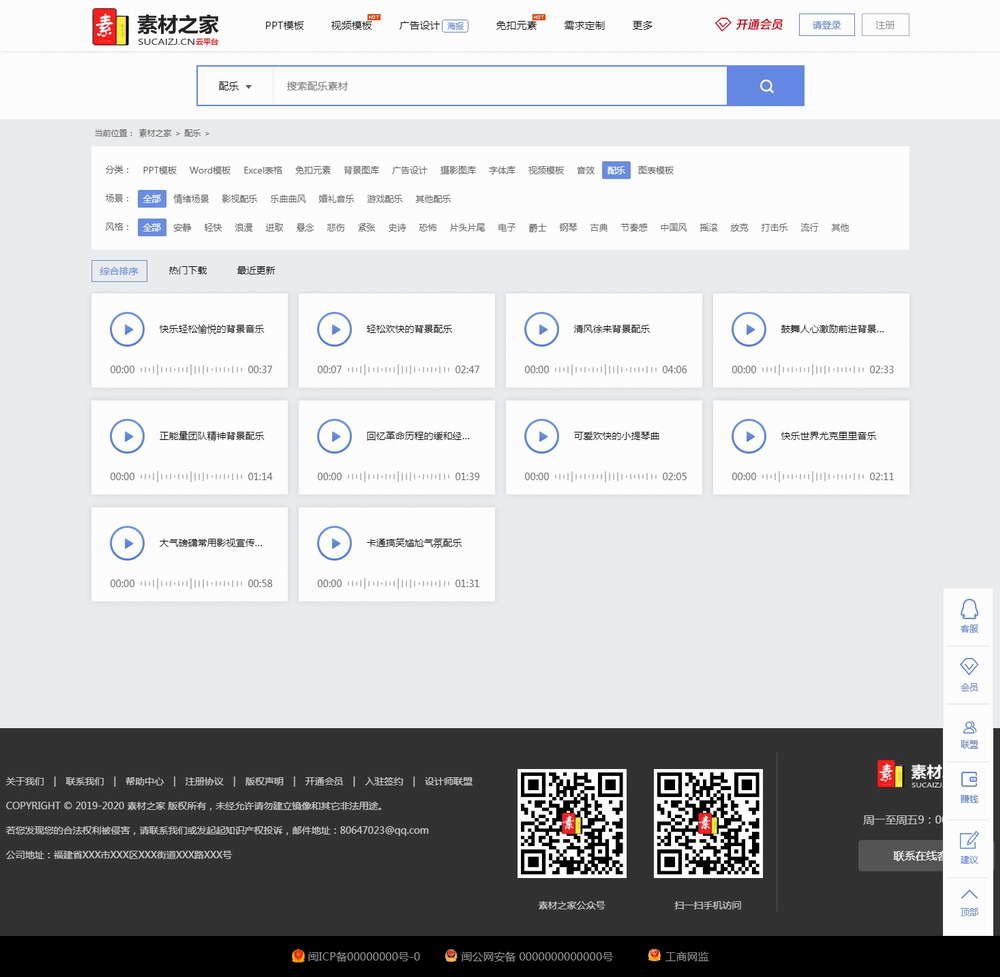This screenshot has height=977, width=1000.
Task: Play the 快乐轻松愉悦的背景音乐 track
Action: pos(127,330)
